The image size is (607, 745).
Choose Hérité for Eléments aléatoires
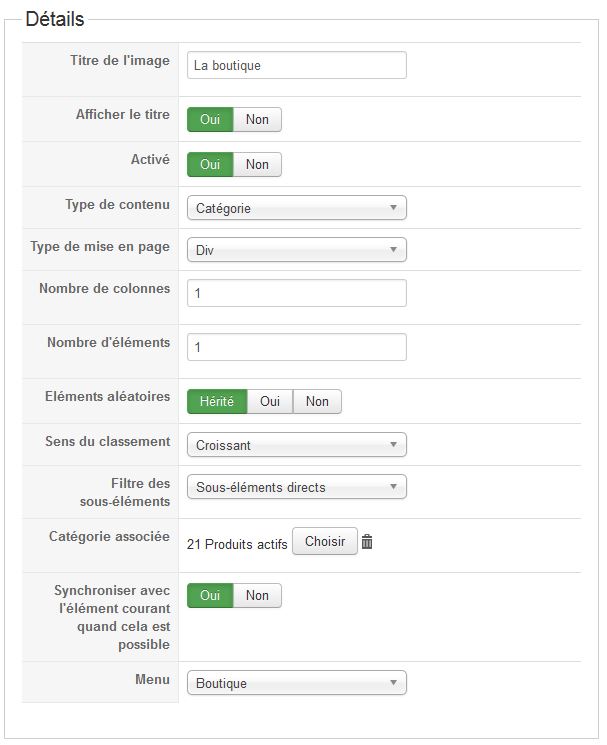[217, 401]
